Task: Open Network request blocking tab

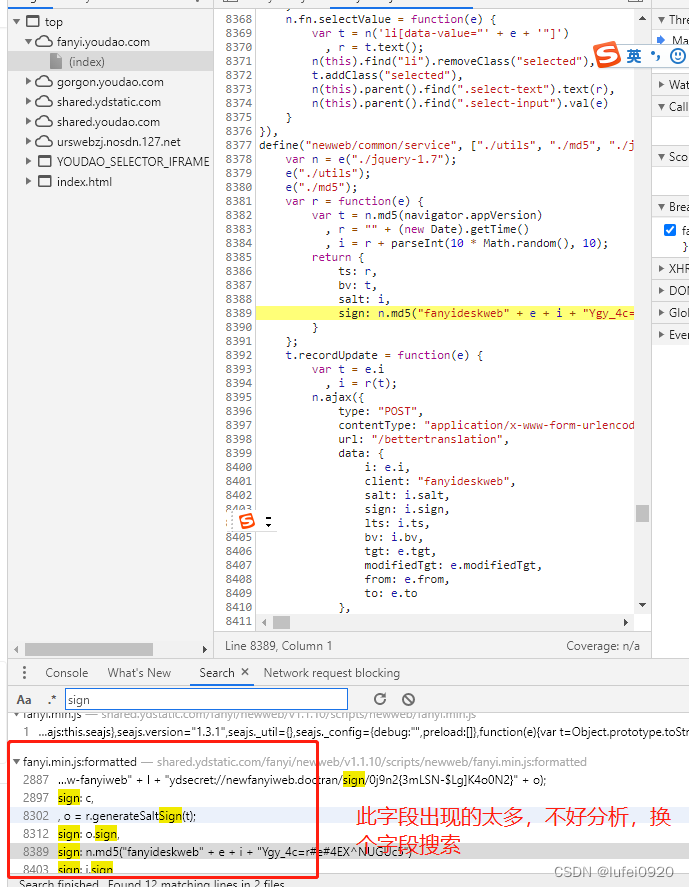Action: click(331, 673)
